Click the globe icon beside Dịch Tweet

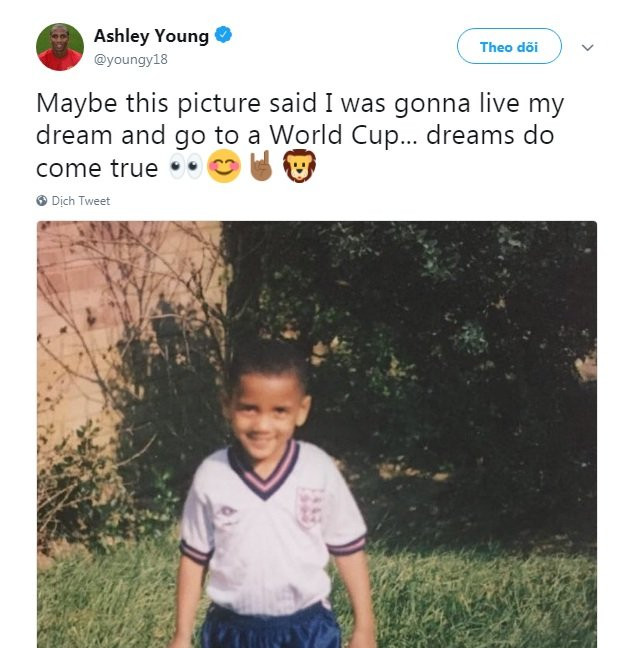pyautogui.click(x=42, y=201)
